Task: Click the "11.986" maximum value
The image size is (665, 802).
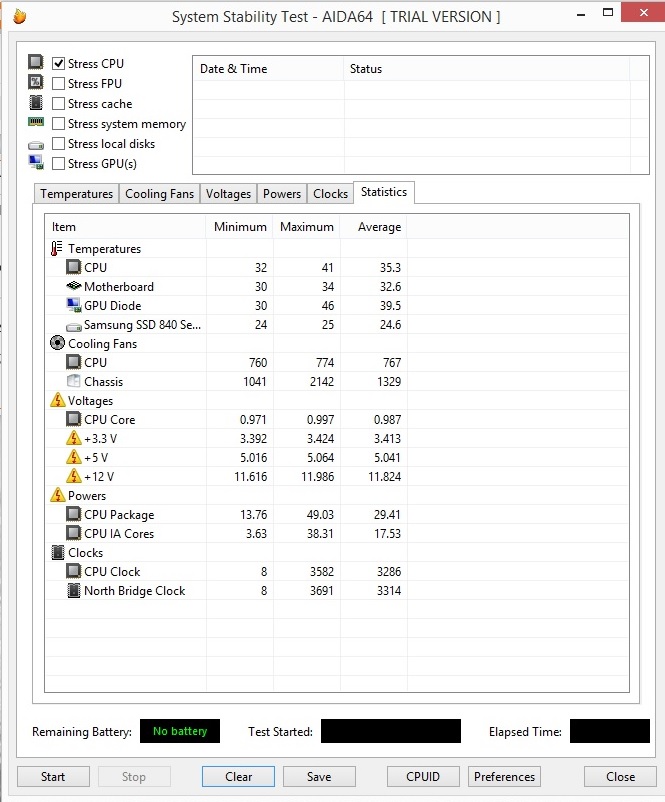Action: click(318, 477)
